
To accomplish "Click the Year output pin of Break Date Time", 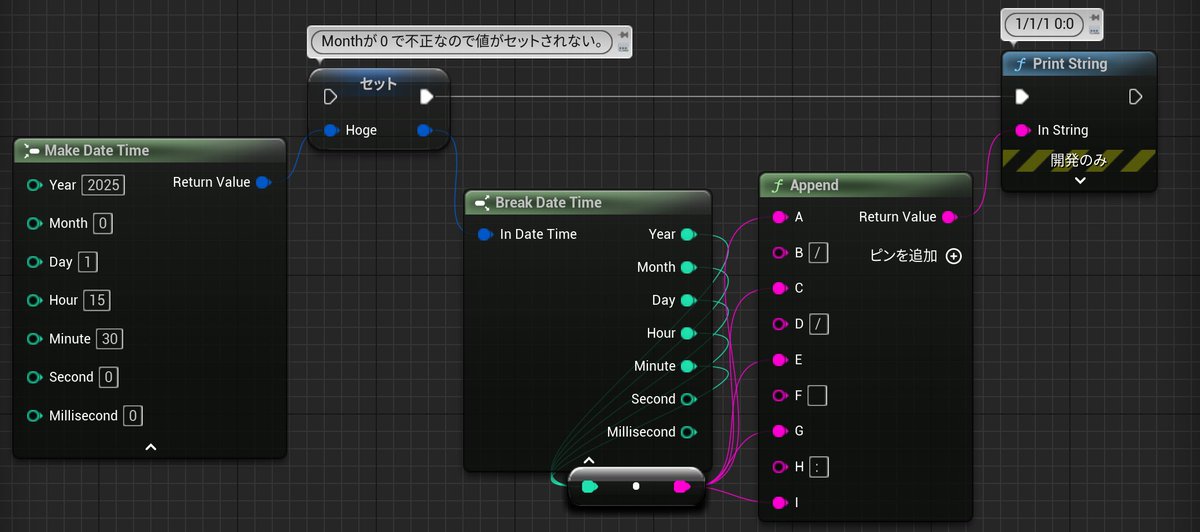I will (x=688, y=234).
